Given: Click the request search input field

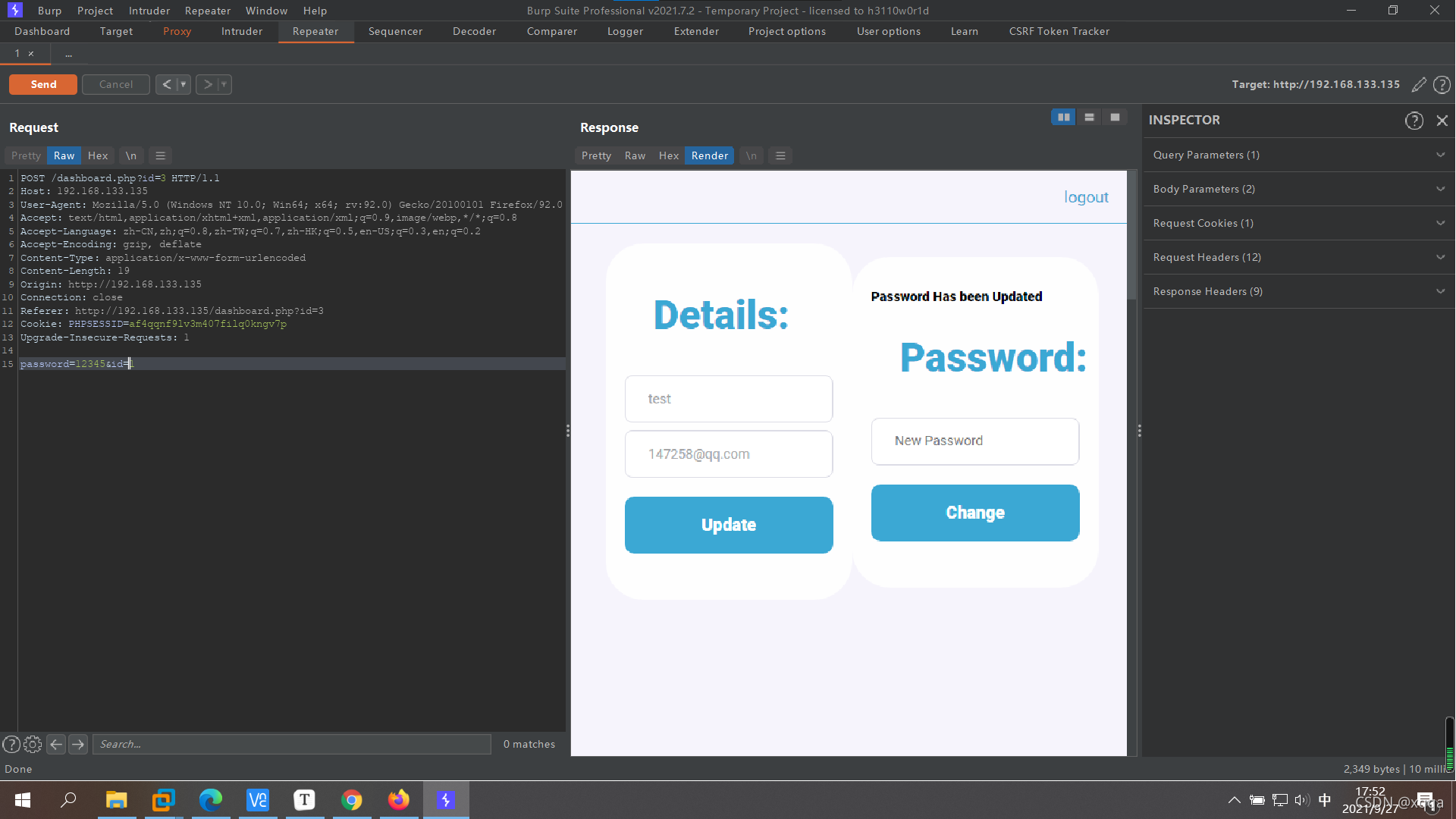Looking at the screenshot, I should point(292,744).
